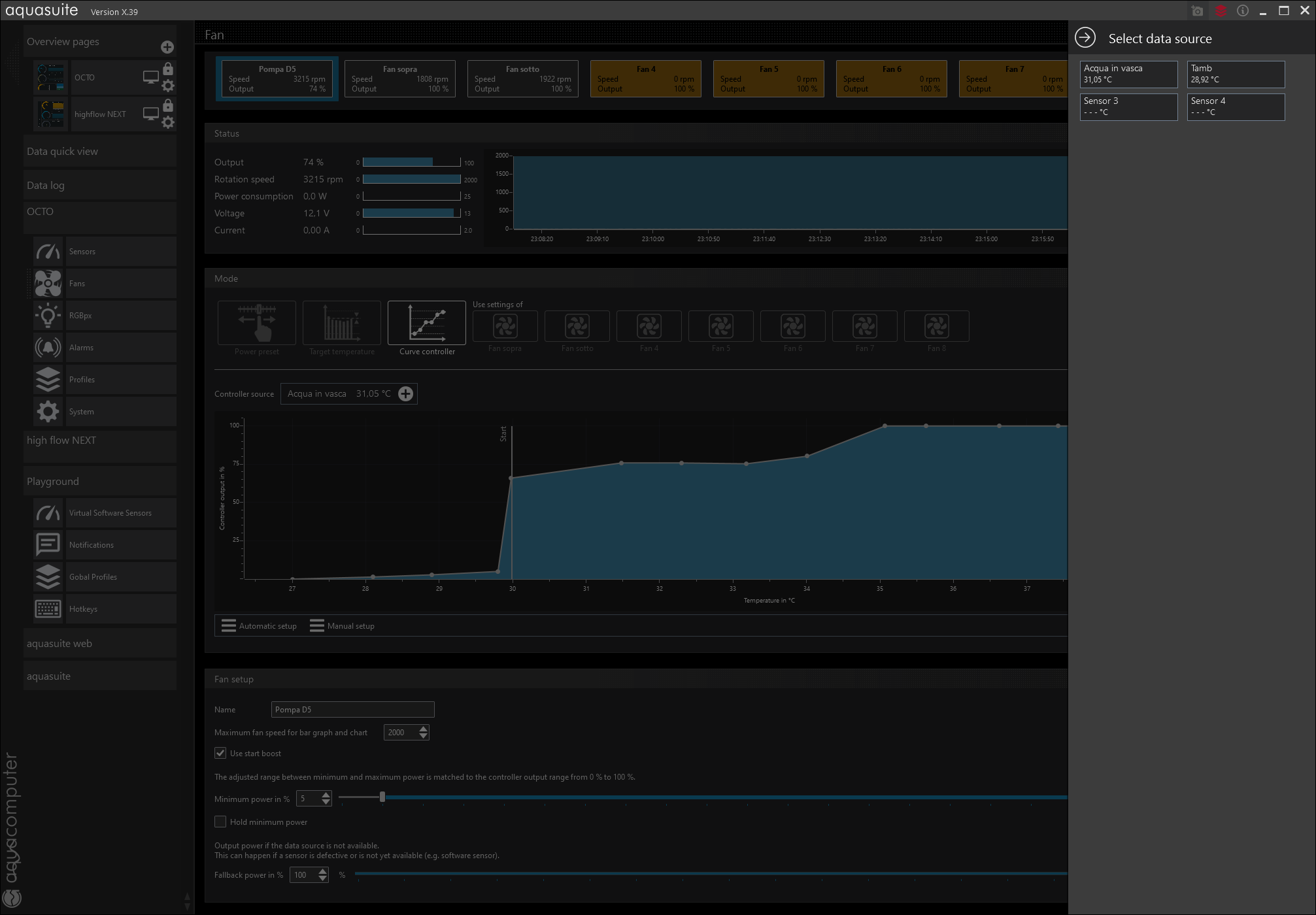Expand Manual setup options
Viewport: 1316px width, 915px height.
pyautogui.click(x=343, y=626)
